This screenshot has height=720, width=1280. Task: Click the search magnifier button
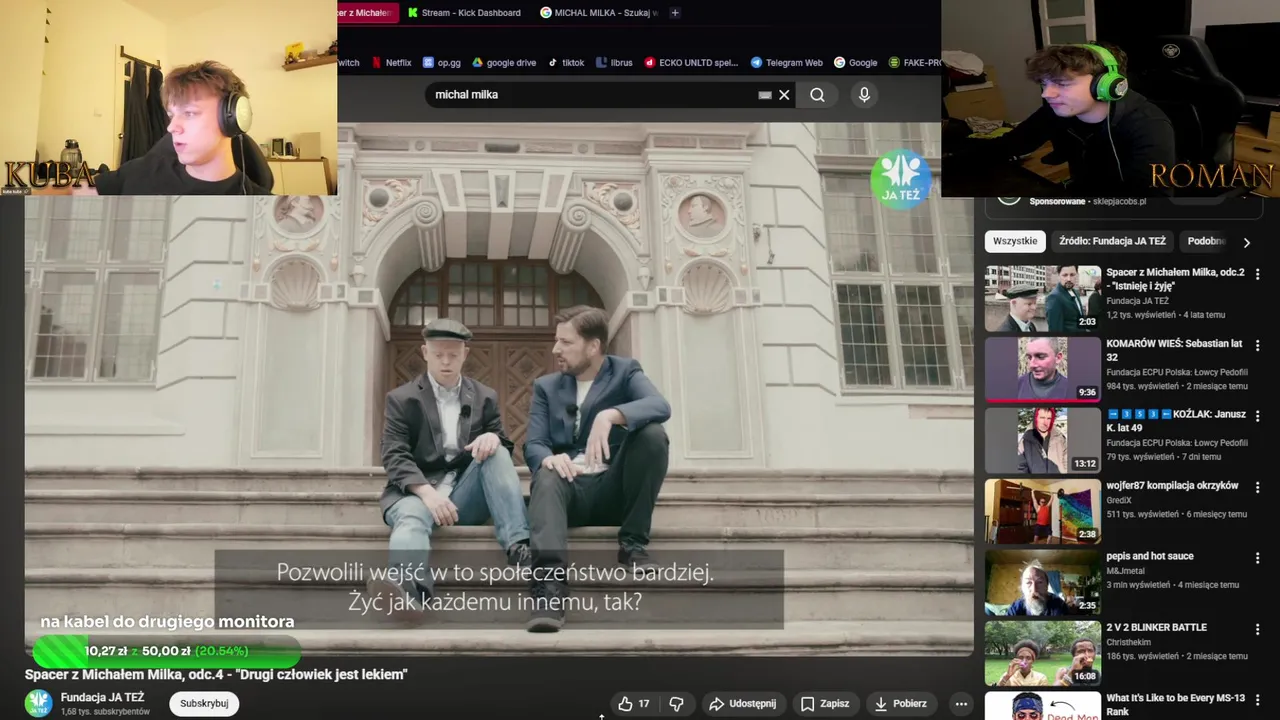click(817, 95)
